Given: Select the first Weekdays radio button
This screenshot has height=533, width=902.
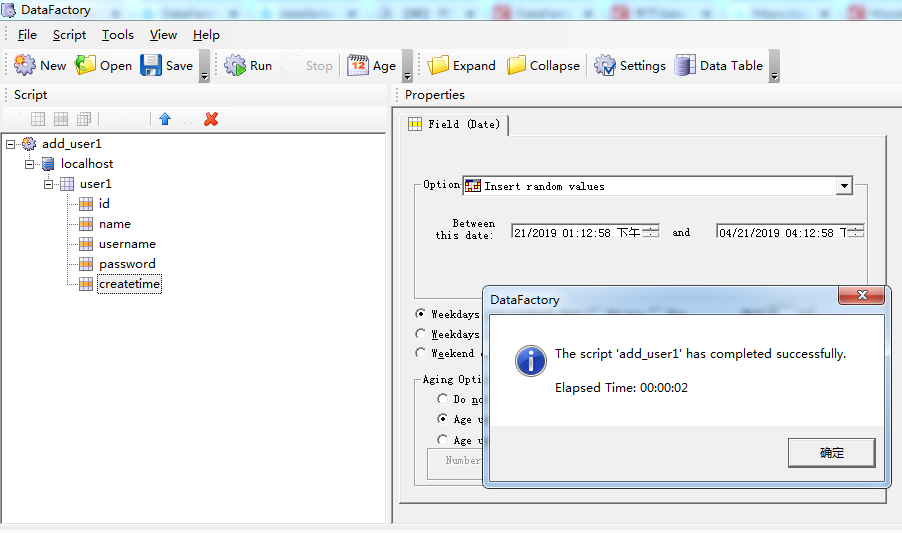Looking at the screenshot, I should [421, 313].
